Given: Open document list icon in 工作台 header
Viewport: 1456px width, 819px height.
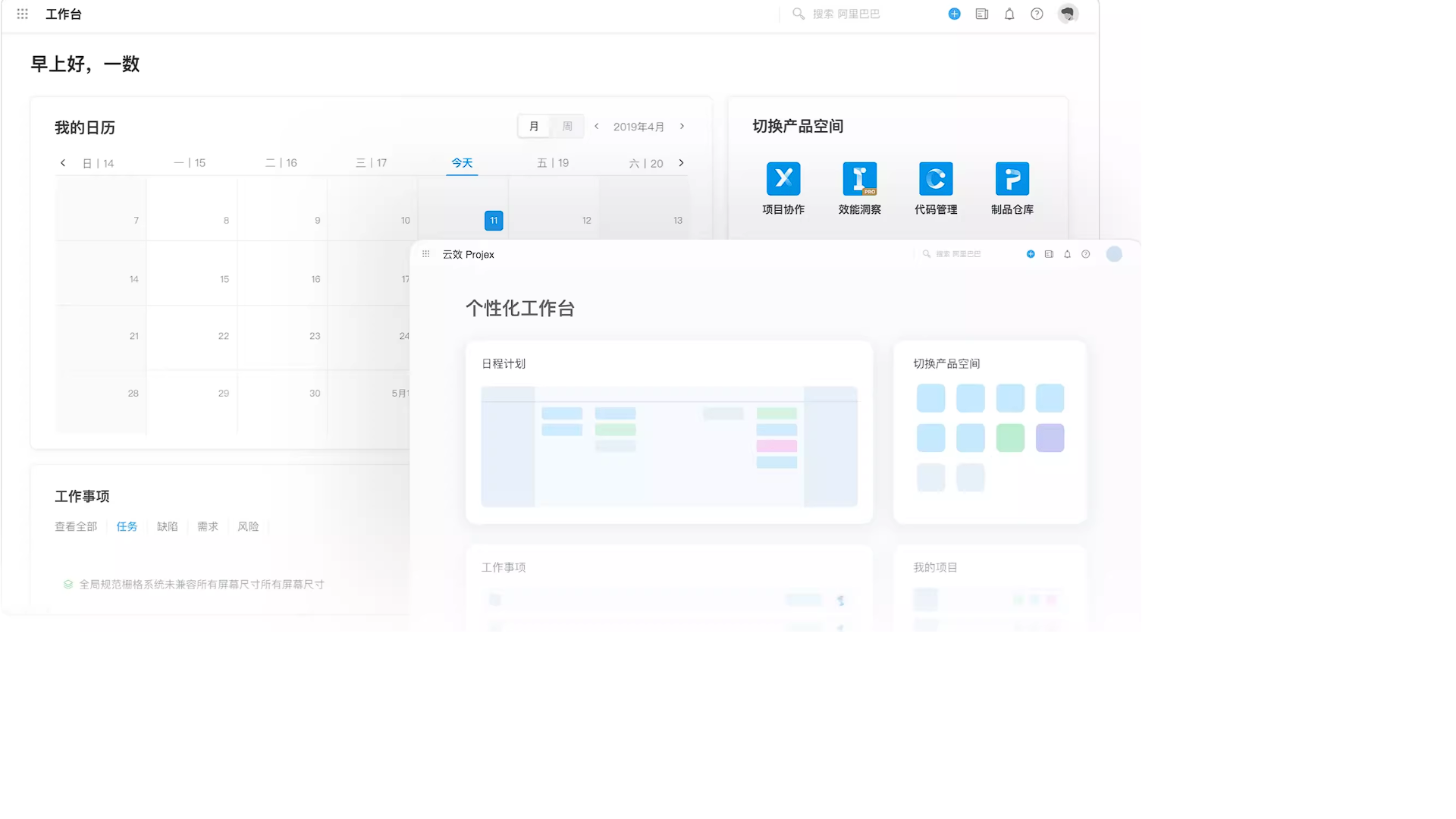Looking at the screenshot, I should pyautogui.click(x=982, y=14).
